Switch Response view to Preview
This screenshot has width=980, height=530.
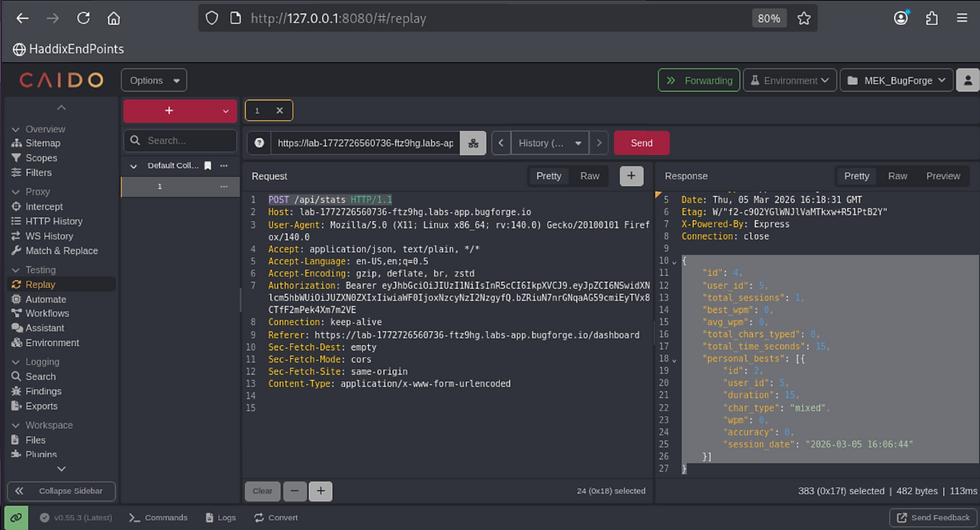[942, 176]
